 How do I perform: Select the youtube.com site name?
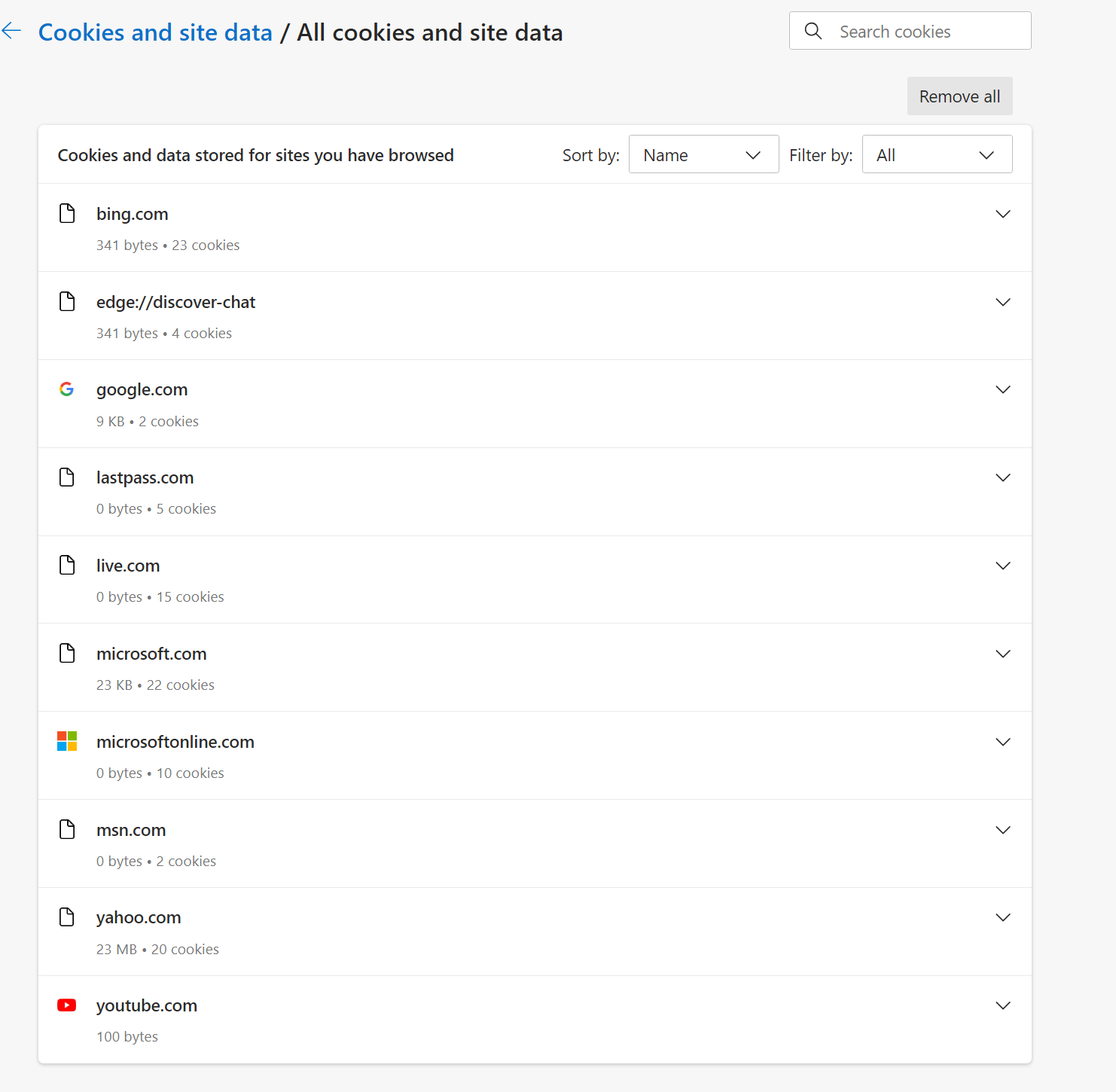147,1005
